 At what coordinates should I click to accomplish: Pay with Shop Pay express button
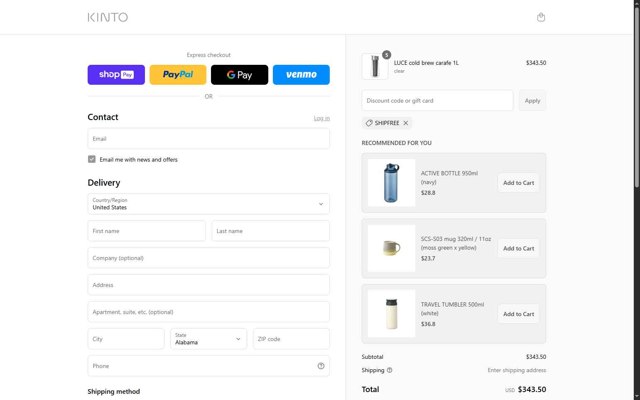(116, 75)
